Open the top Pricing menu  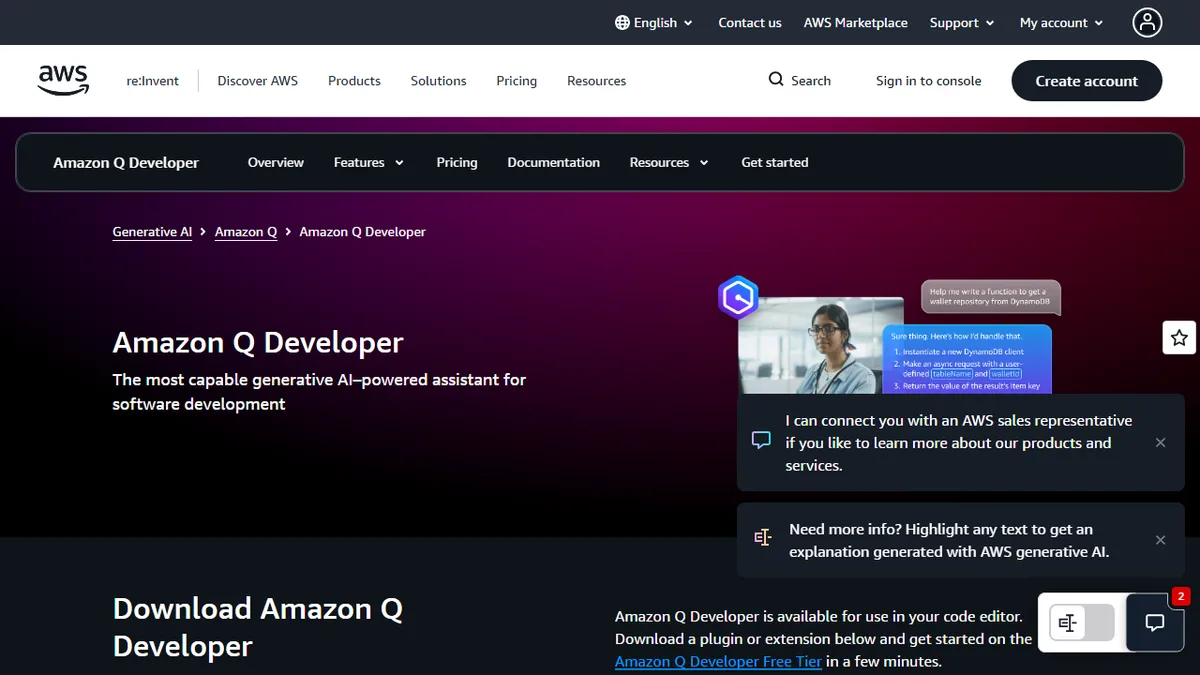516,81
